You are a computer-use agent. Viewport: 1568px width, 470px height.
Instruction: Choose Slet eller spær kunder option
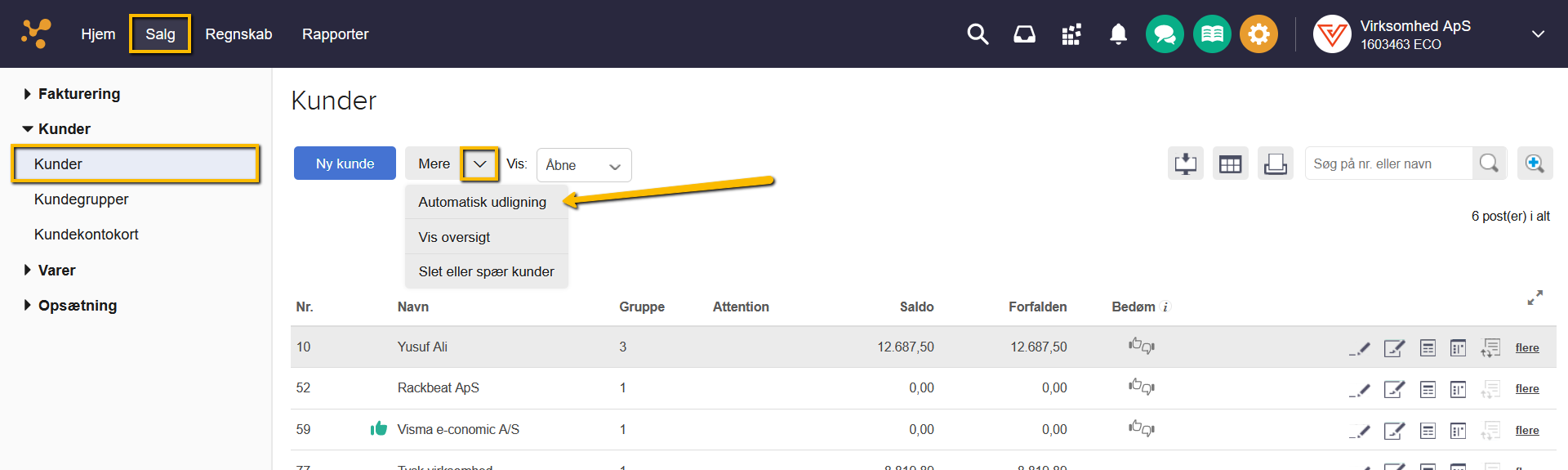pos(486,271)
